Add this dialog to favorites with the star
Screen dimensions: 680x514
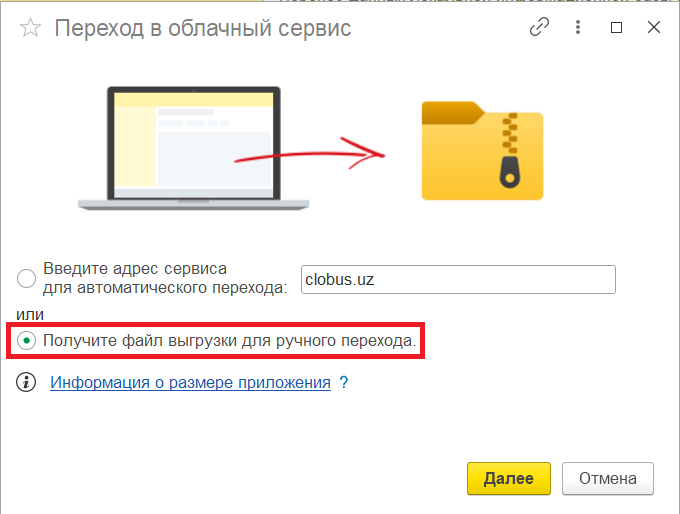(x=30, y=28)
